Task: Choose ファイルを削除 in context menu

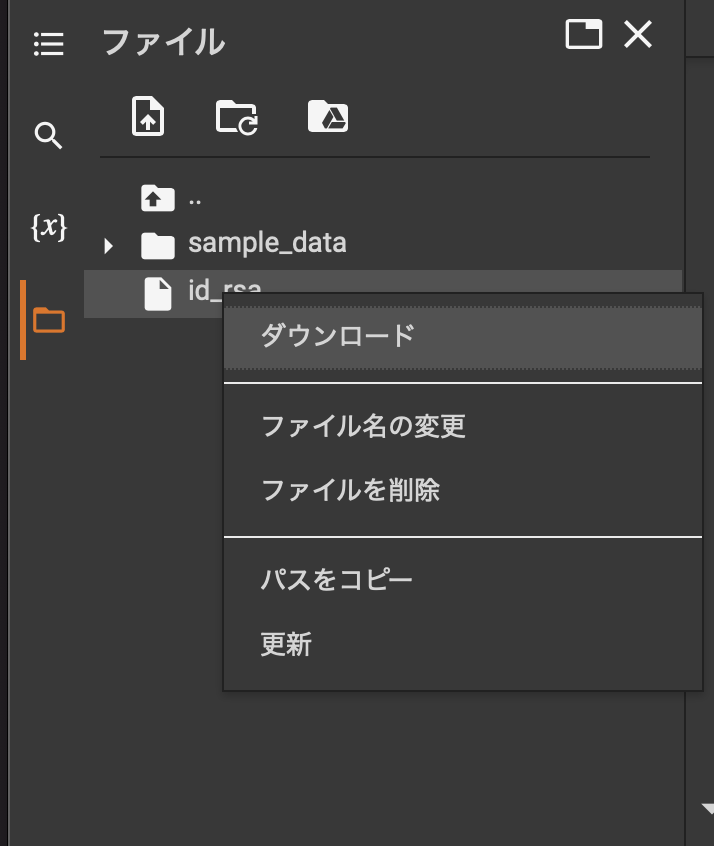Action: coord(350,490)
